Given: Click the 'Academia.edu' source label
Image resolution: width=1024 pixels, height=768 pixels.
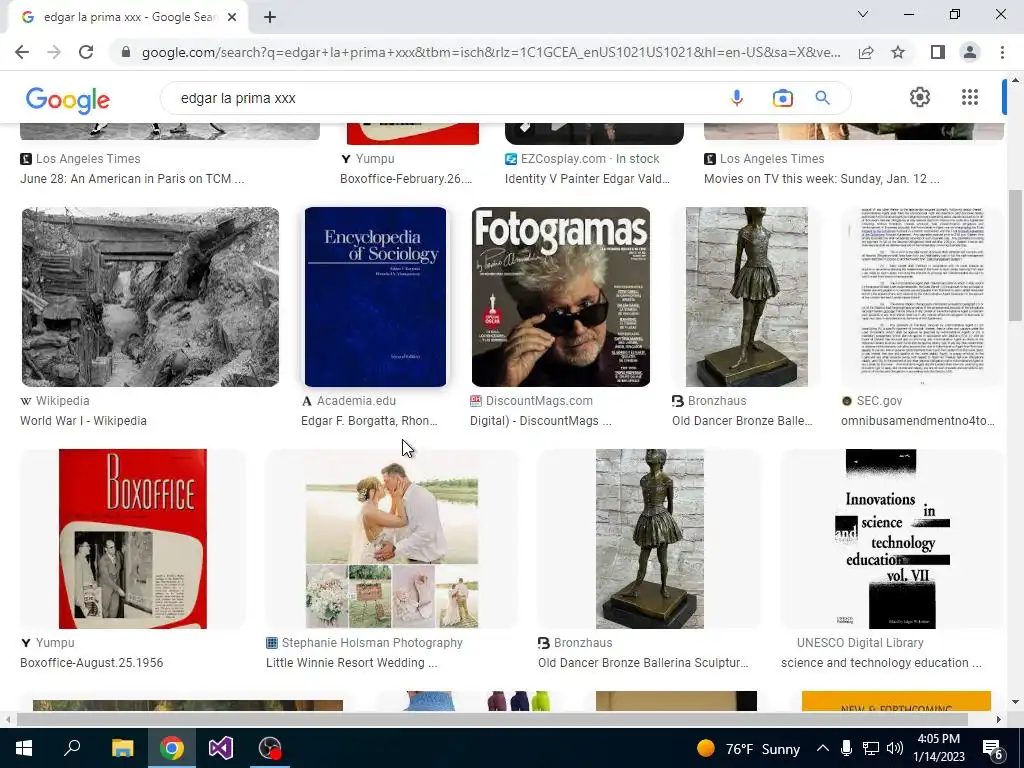Looking at the screenshot, I should pos(356,401).
